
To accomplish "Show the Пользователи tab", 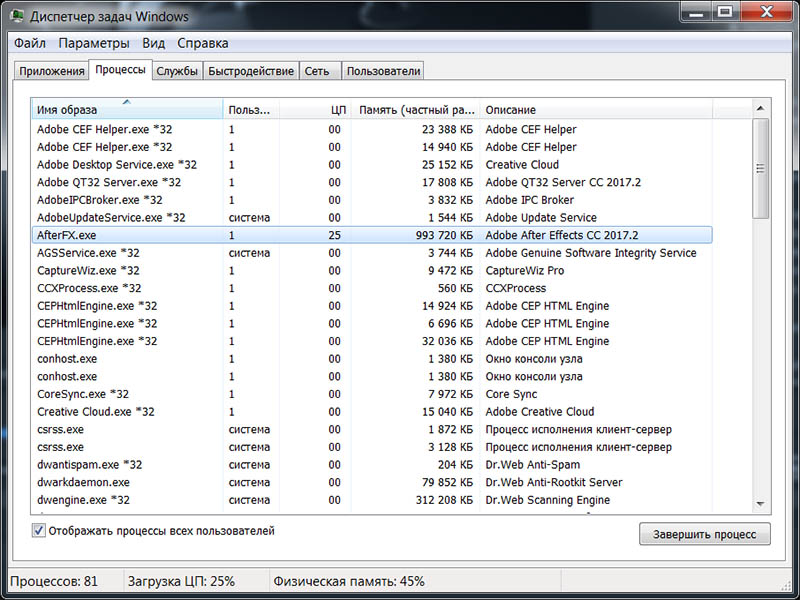I will coord(384,71).
